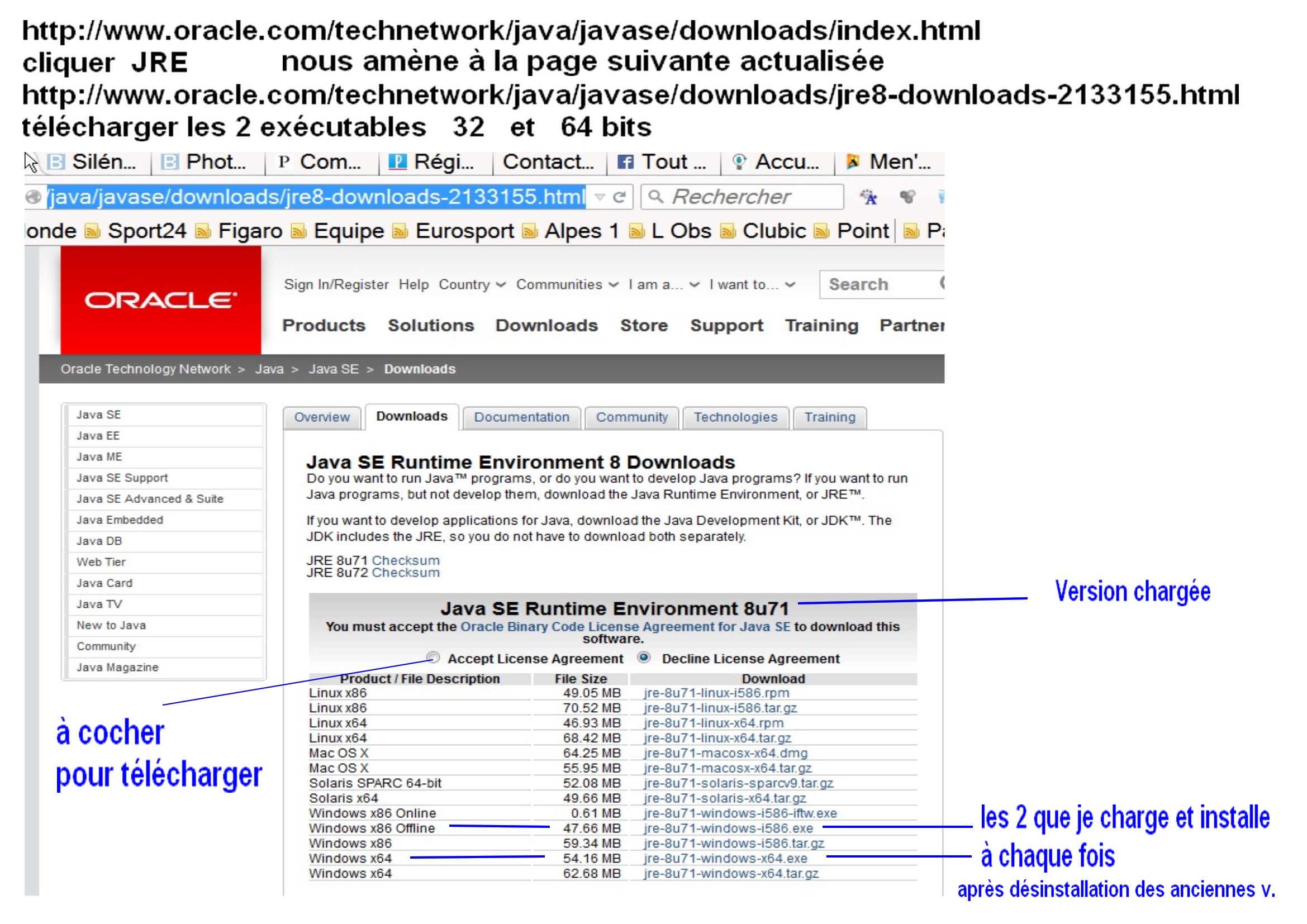The height and width of the screenshot is (924, 1307).
Task: Expand the Communities menu
Action: click(x=568, y=284)
